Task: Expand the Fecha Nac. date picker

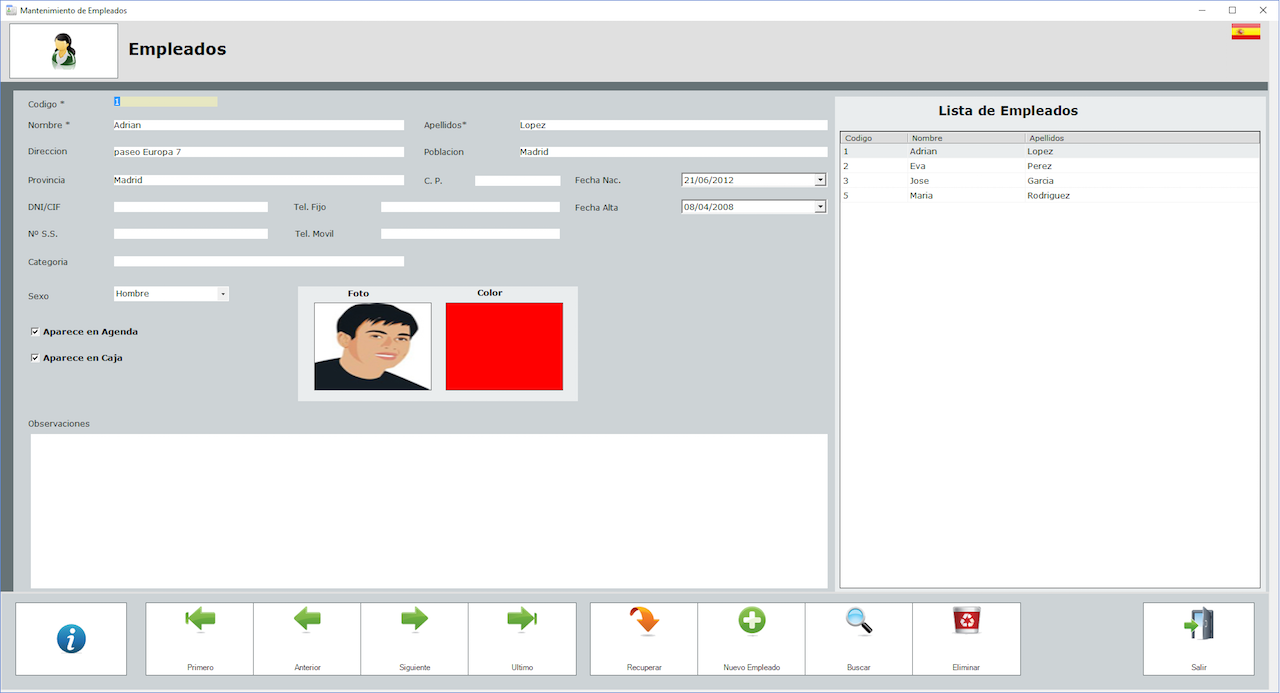Action: (x=820, y=180)
